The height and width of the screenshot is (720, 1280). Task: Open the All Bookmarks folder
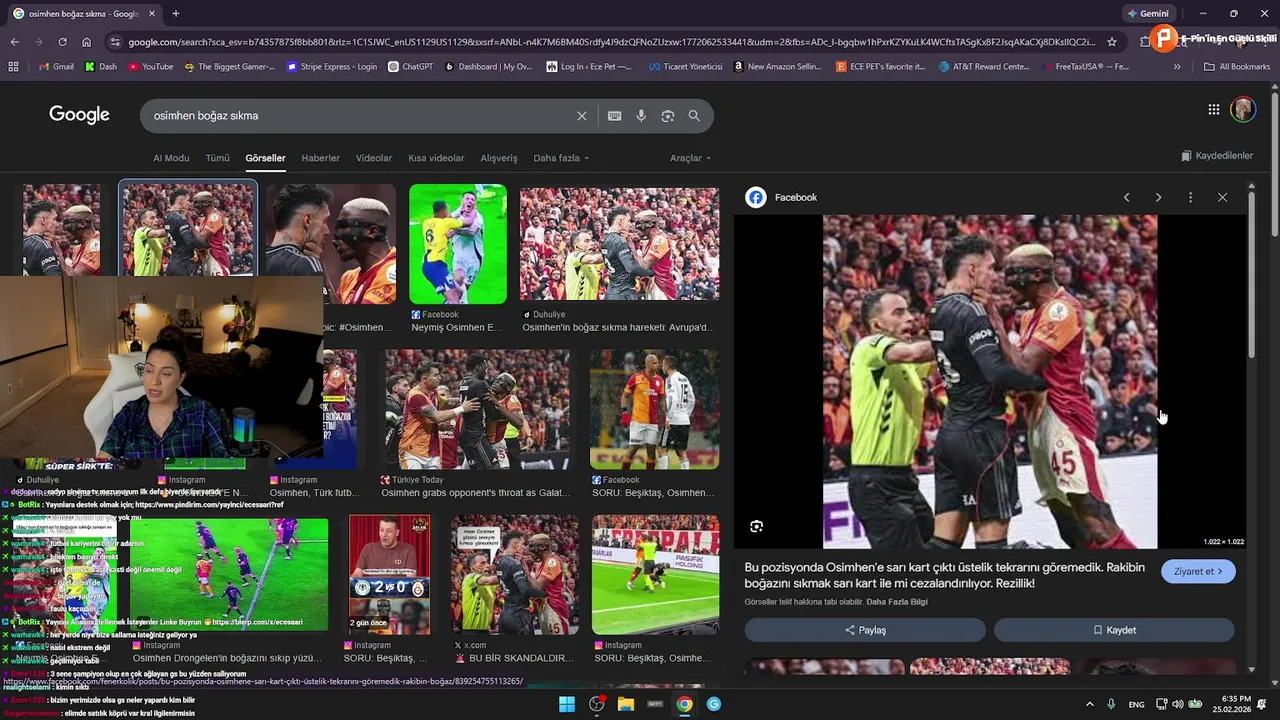tap(1236, 67)
